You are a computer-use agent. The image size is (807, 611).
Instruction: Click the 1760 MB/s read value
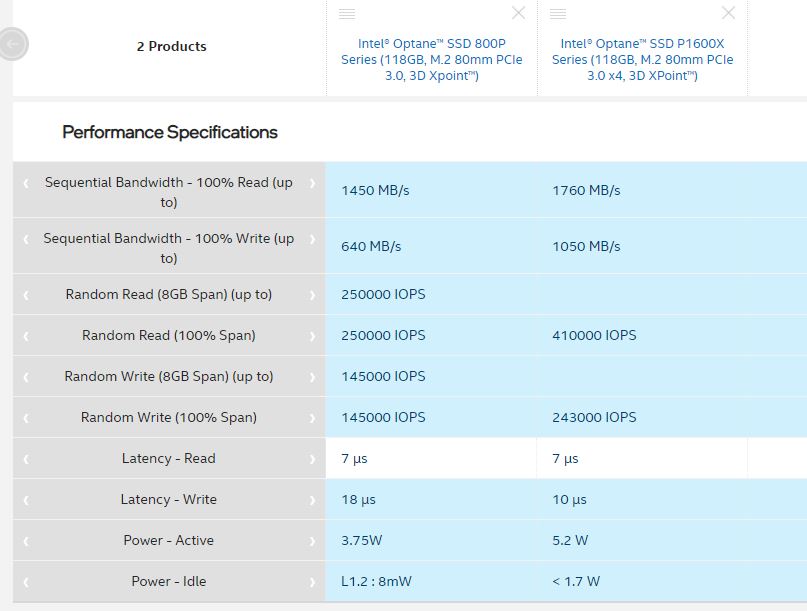coord(586,190)
